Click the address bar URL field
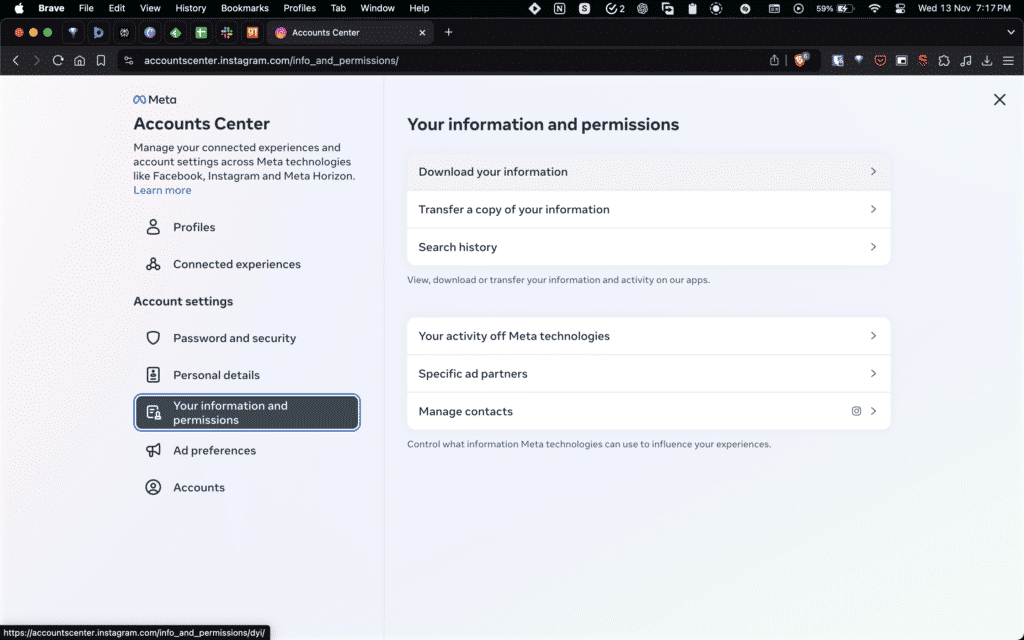1024x640 pixels. [444, 60]
